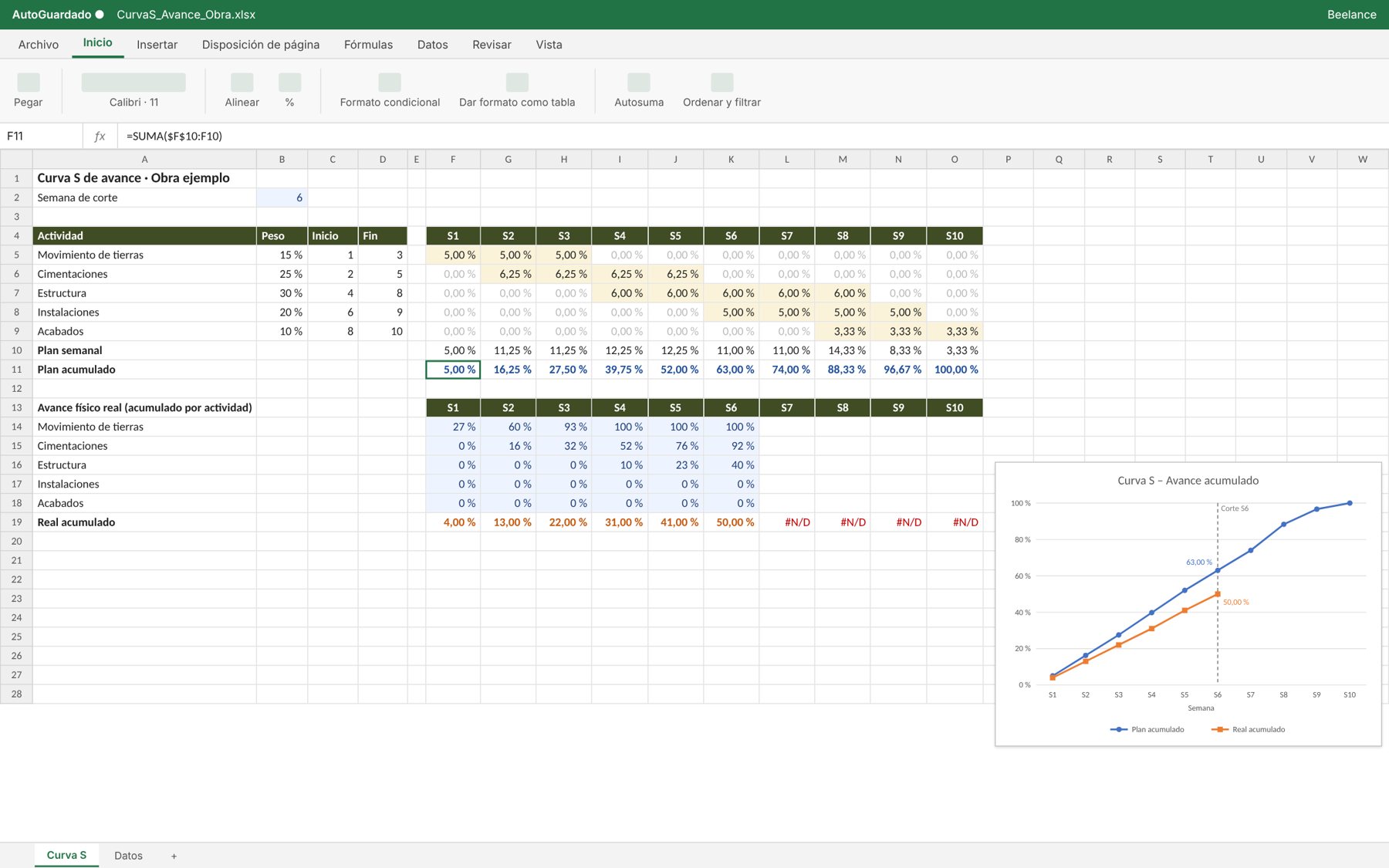Switch to the Insertar ribbon tab
The image size is (1389, 868).
pyautogui.click(x=157, y=45)
